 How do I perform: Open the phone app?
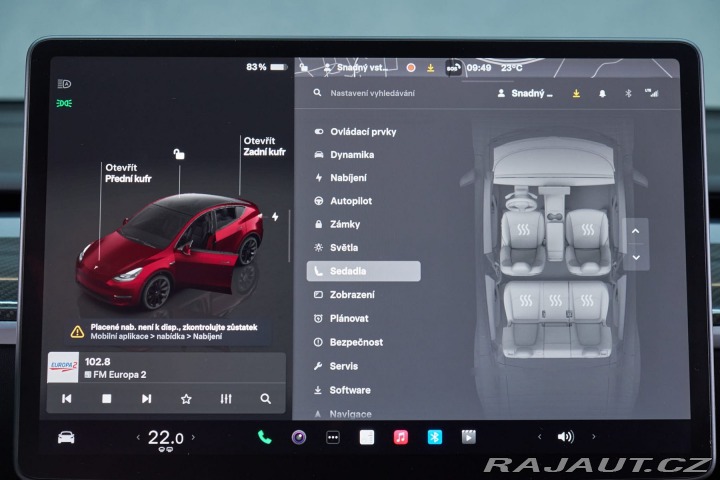(264, 437)
